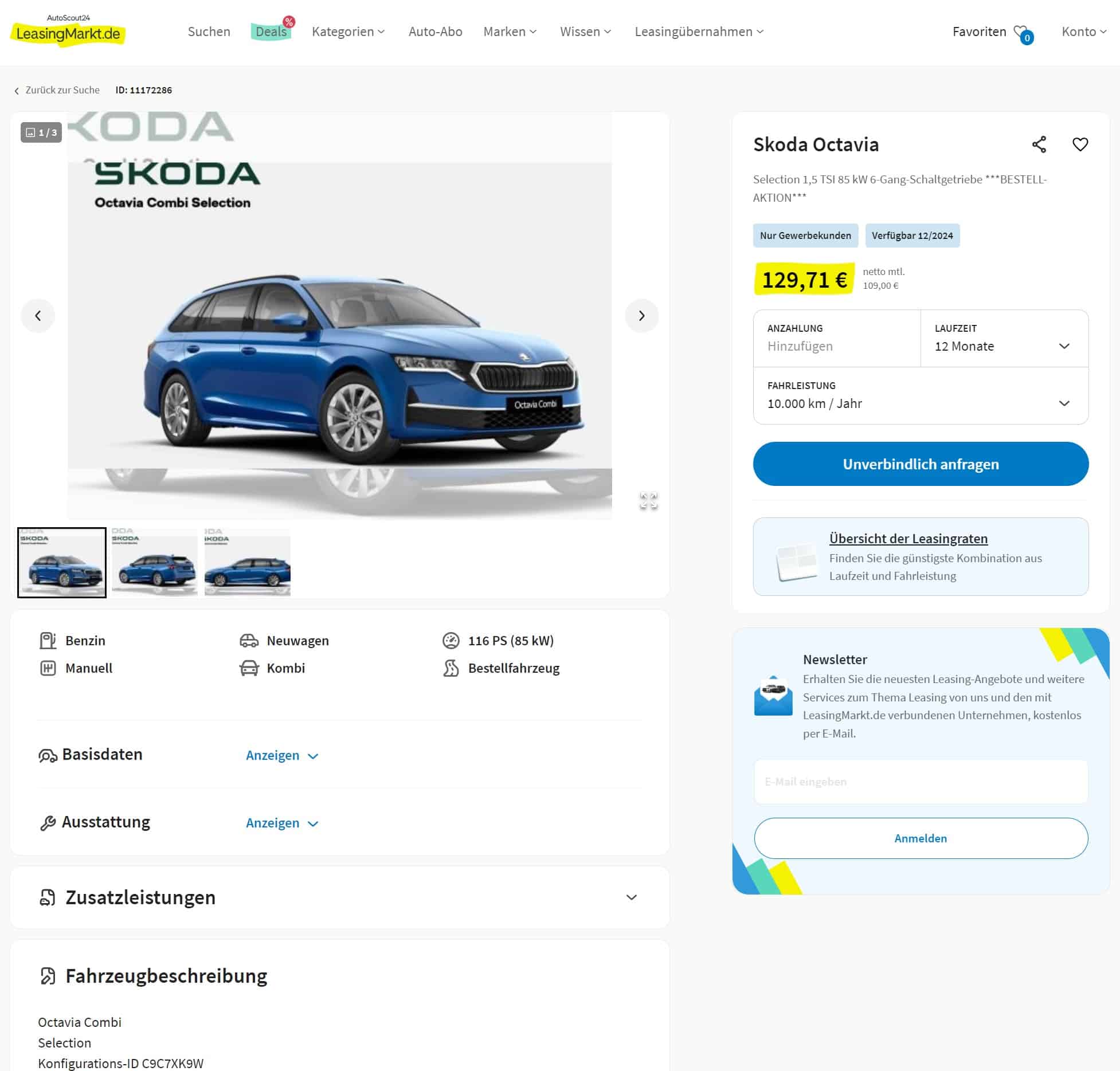This screenshot has width=1120, height=1071.
Task: Select the rear-view car thumbnail
Action: point(155,563)
